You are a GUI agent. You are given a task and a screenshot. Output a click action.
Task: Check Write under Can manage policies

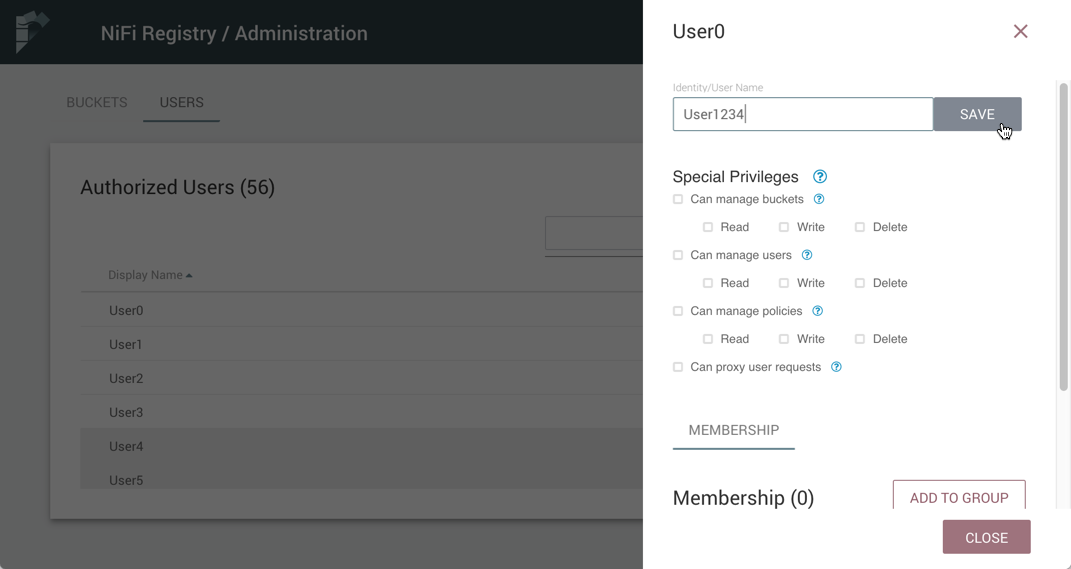coord(784,339)
